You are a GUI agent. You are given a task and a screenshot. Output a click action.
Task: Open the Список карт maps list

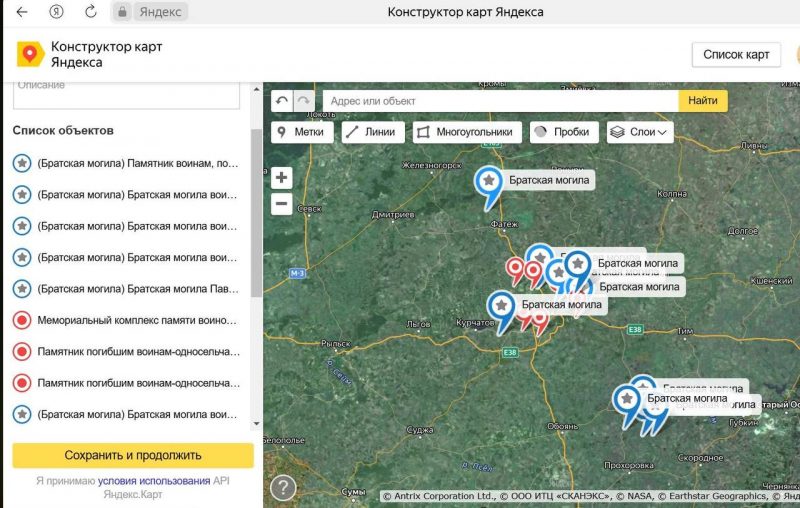pyautogui.click(x=736, y=54)
